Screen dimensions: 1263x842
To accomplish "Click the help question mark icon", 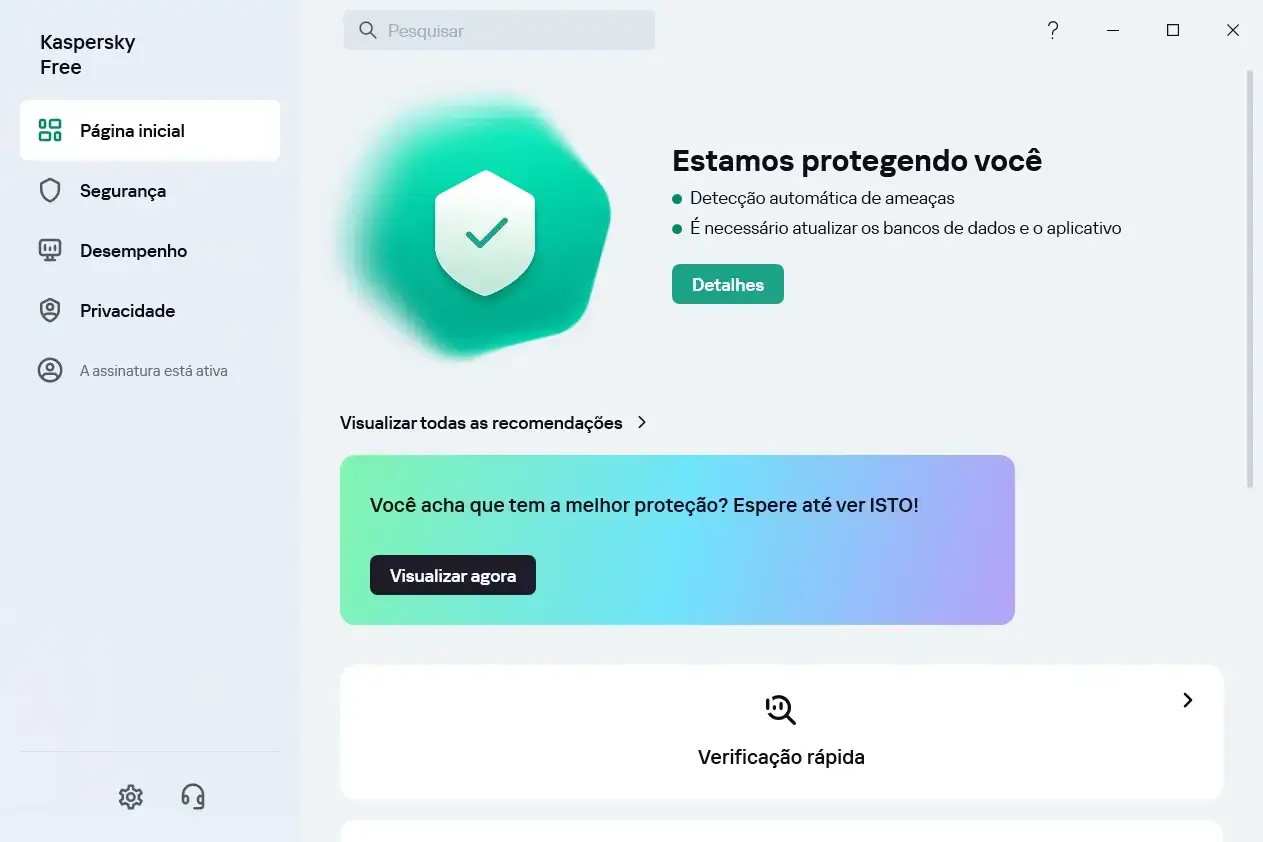I will pos(1052,30).
